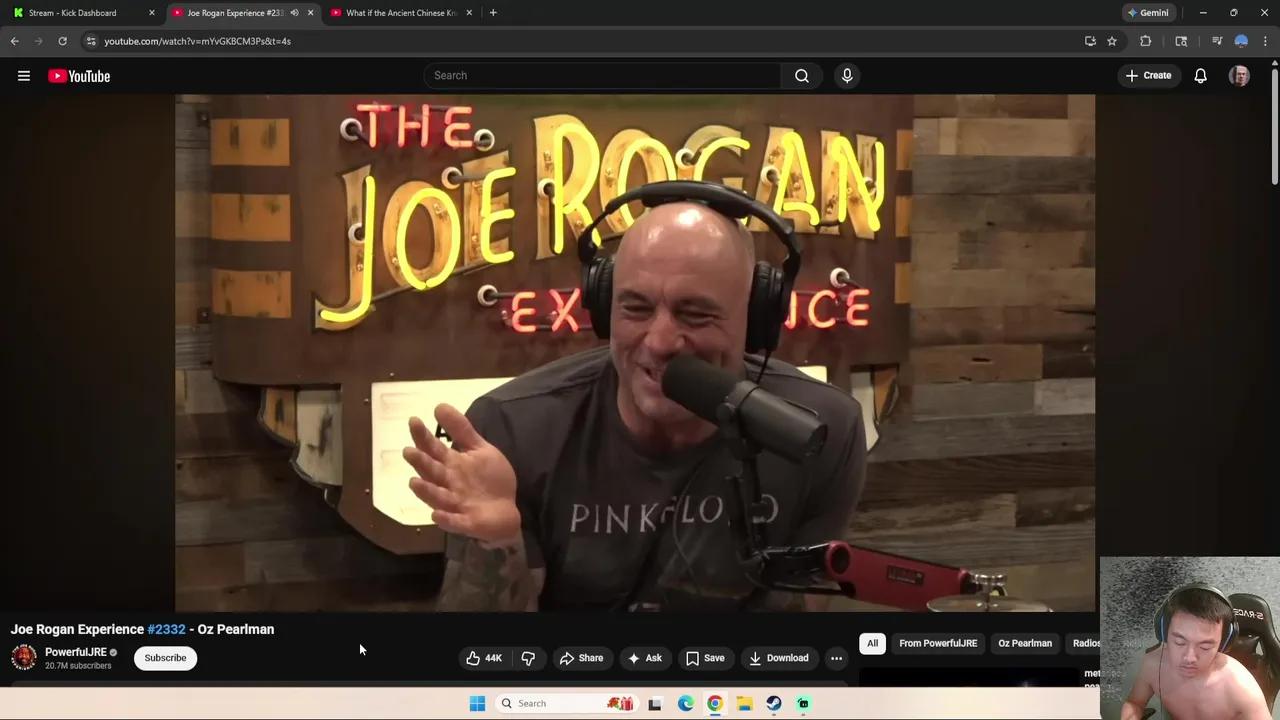
Task: Dislike the video with thumbs-down icon
Action: 528,658
